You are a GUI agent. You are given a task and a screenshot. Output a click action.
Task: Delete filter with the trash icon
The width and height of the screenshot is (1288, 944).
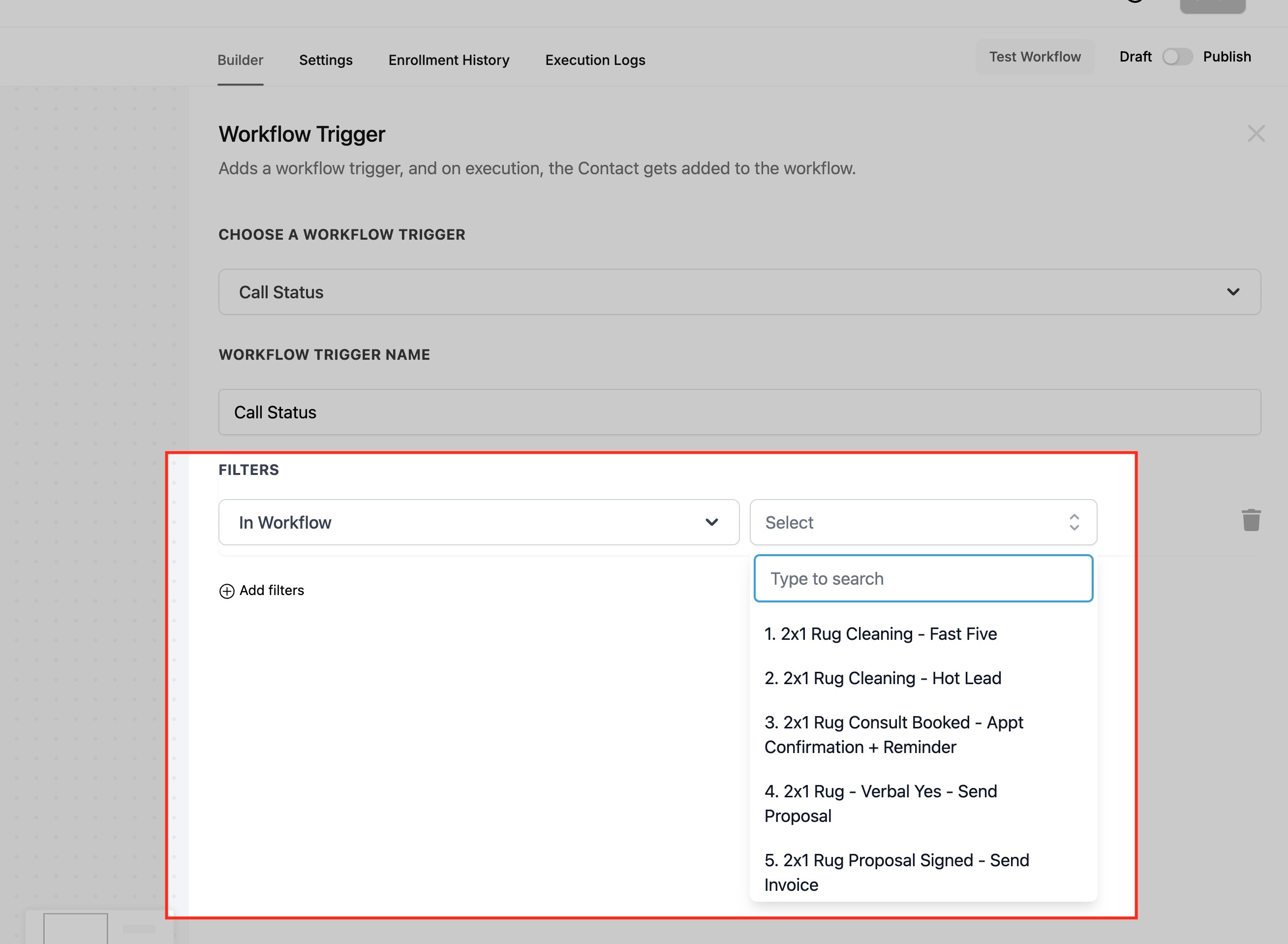coord(1251,520)
